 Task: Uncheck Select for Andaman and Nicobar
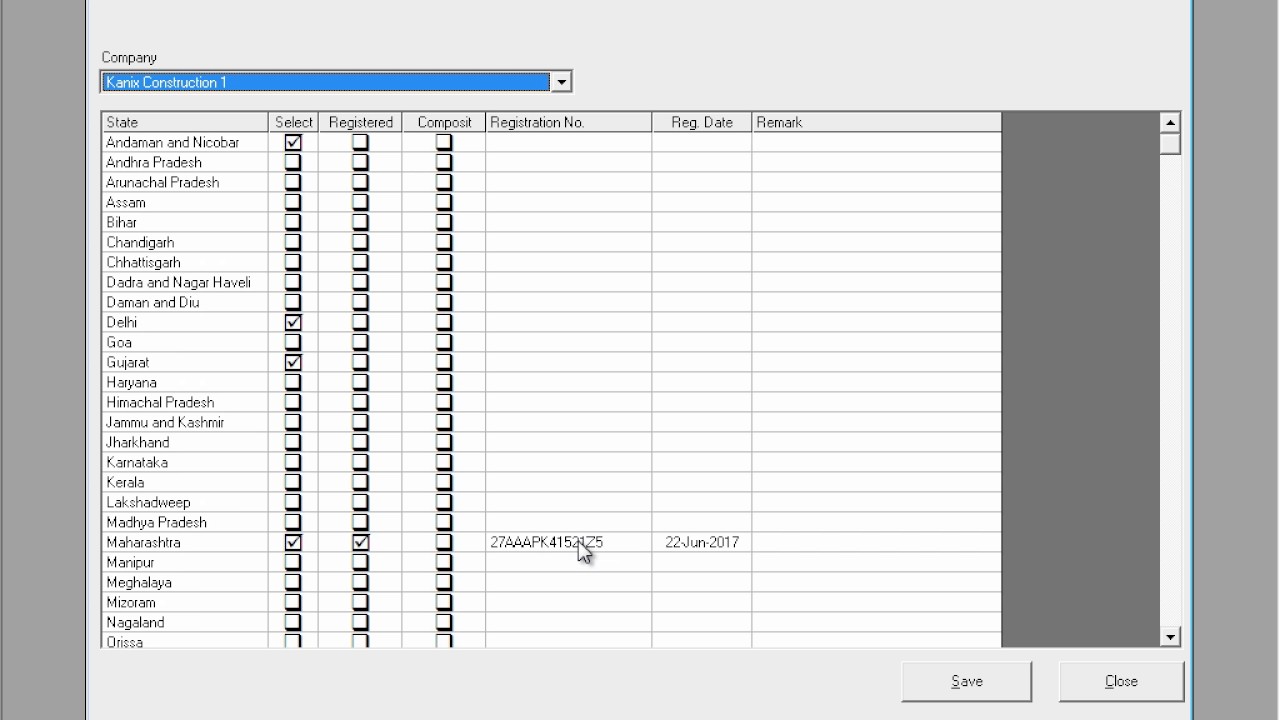pyautogui.click(x=293, y=142)
